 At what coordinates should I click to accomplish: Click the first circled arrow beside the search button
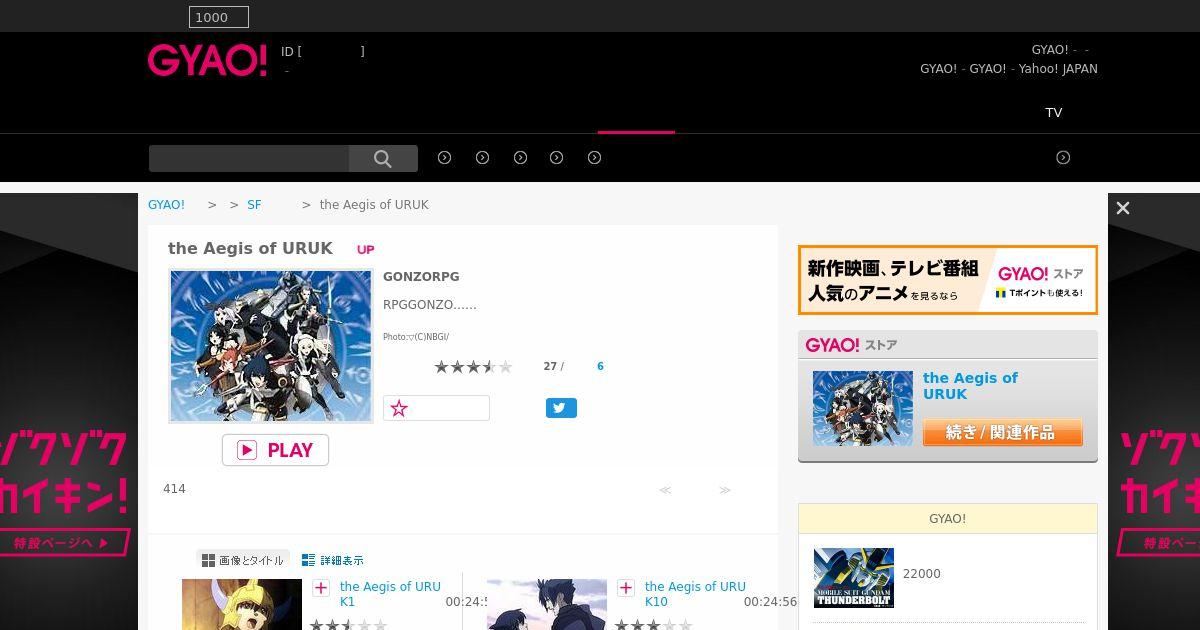pyautogui.click(x=445, y=158)
